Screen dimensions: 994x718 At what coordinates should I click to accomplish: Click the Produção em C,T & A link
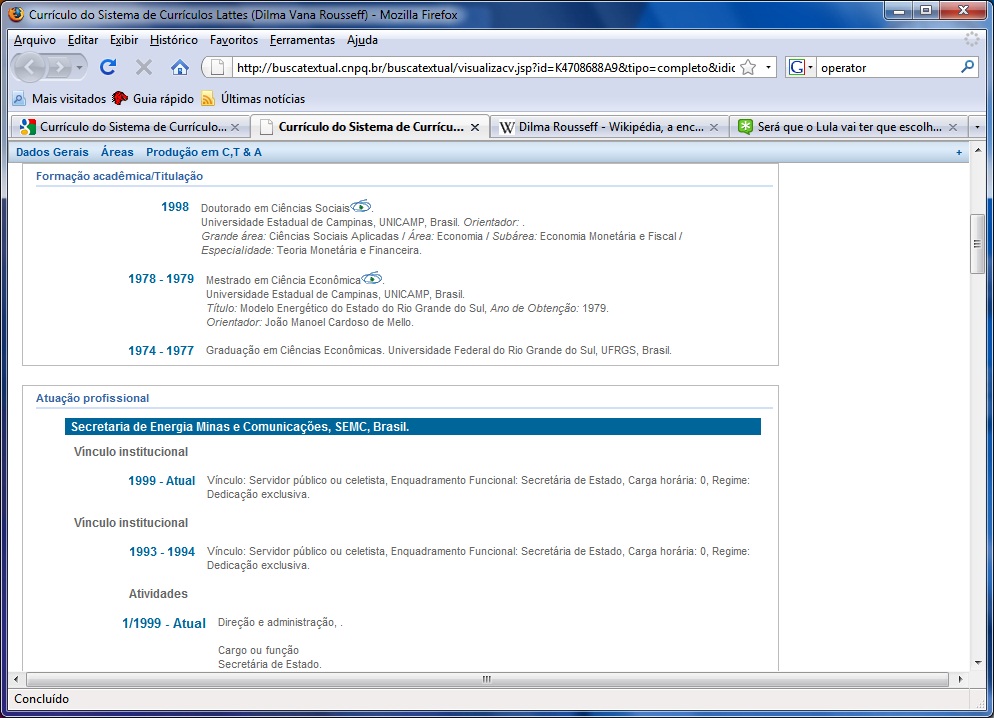[x=203, y=152]
